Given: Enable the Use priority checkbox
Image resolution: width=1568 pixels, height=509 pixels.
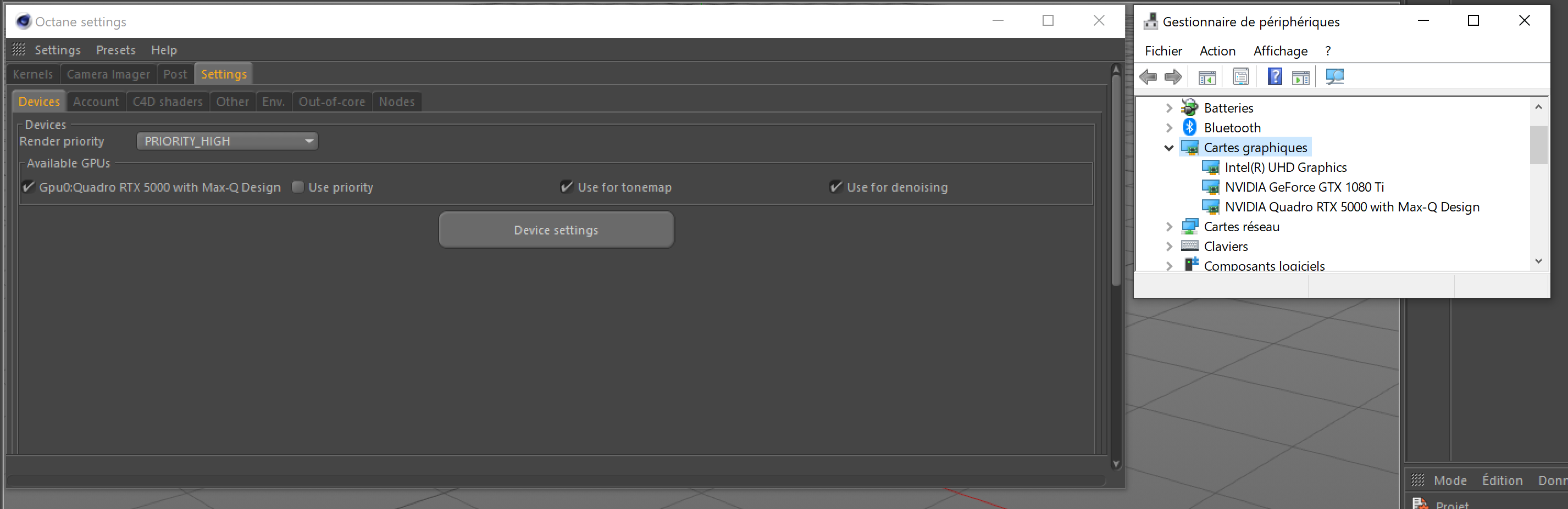Looking at the screenshot, I should (x=298, y=187).
